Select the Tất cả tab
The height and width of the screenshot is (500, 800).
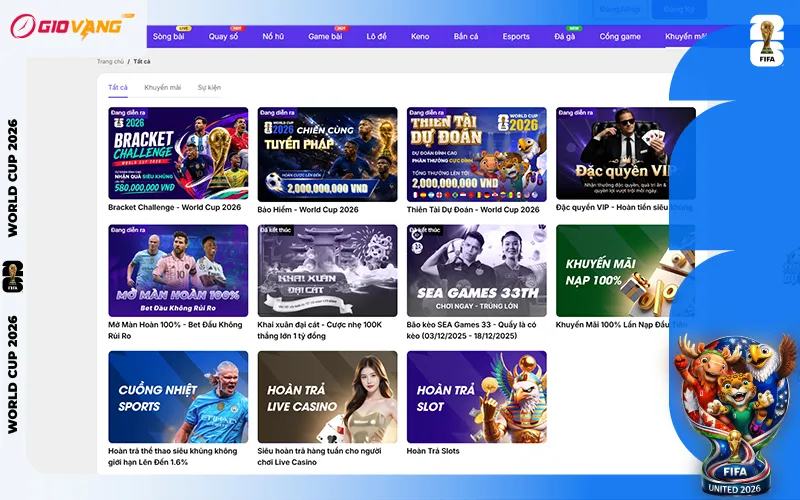tap(118, 88)
